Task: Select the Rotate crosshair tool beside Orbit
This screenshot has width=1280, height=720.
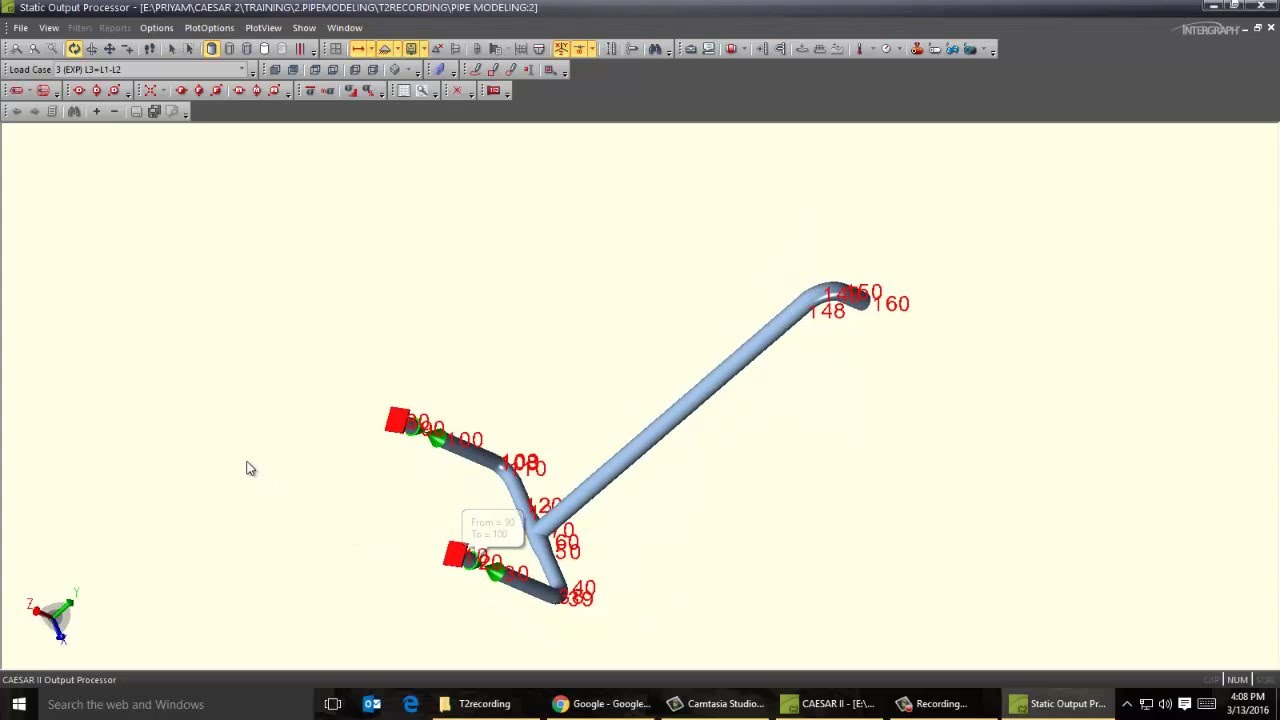Action: click(91, 48)
